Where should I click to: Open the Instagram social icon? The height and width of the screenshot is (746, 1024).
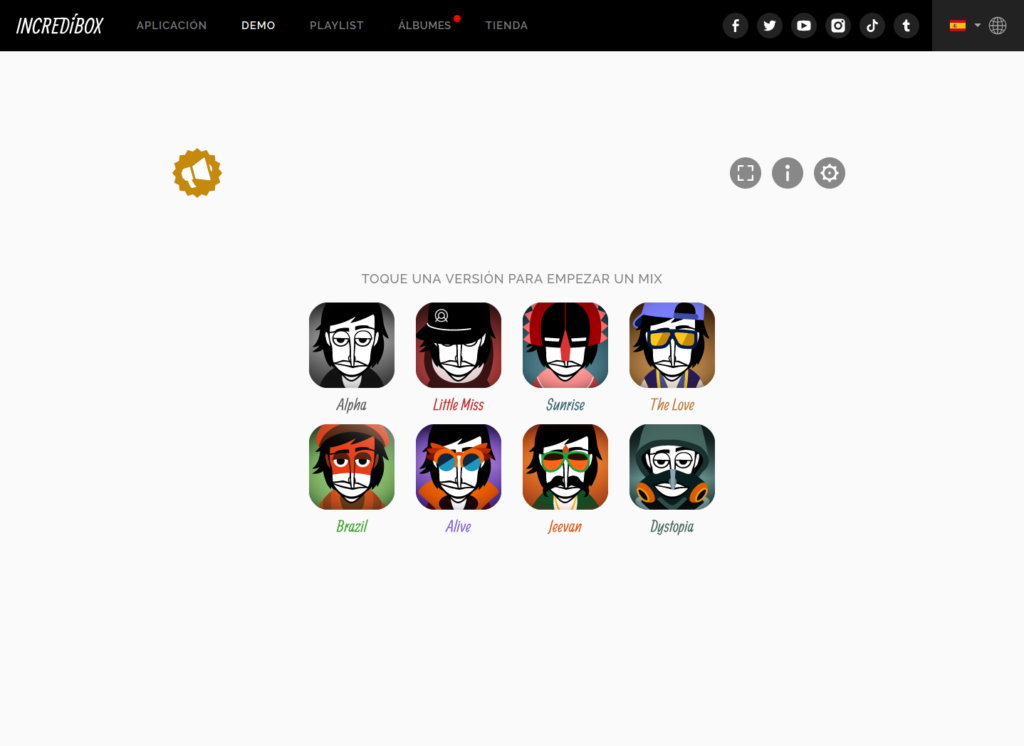(838, 25)
